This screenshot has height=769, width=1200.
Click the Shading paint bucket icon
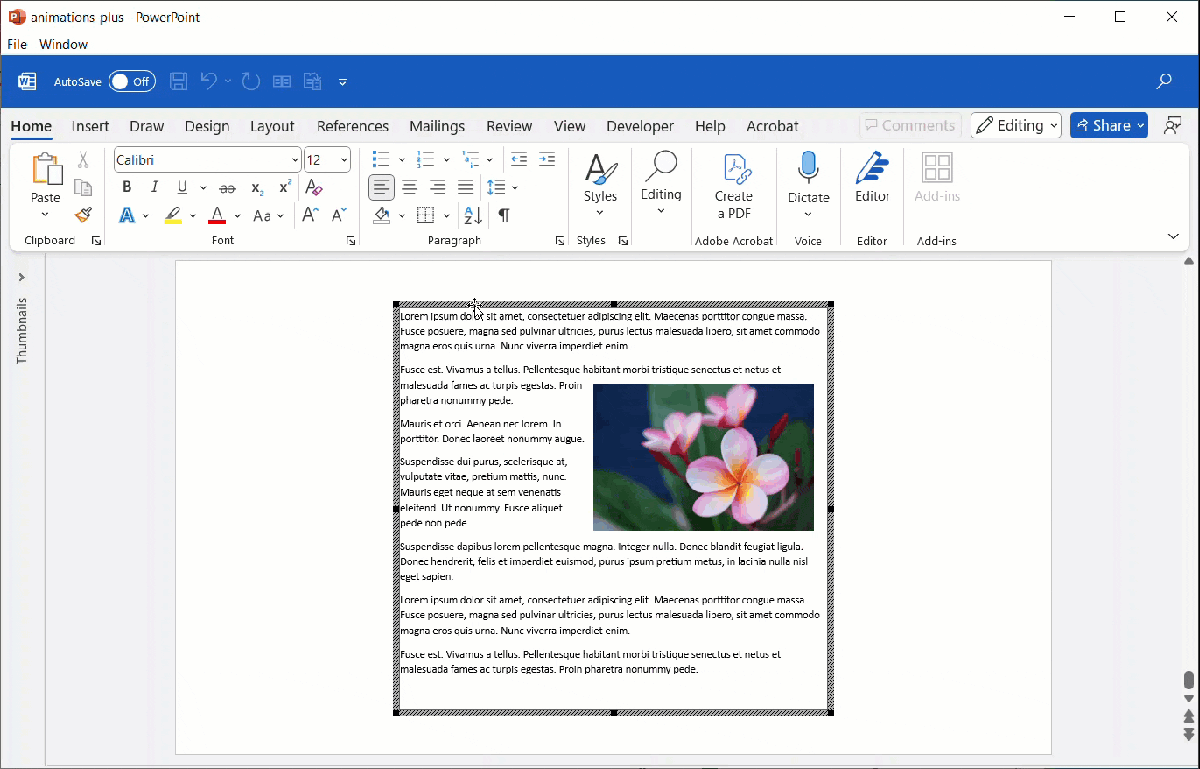tap(382, 215)
